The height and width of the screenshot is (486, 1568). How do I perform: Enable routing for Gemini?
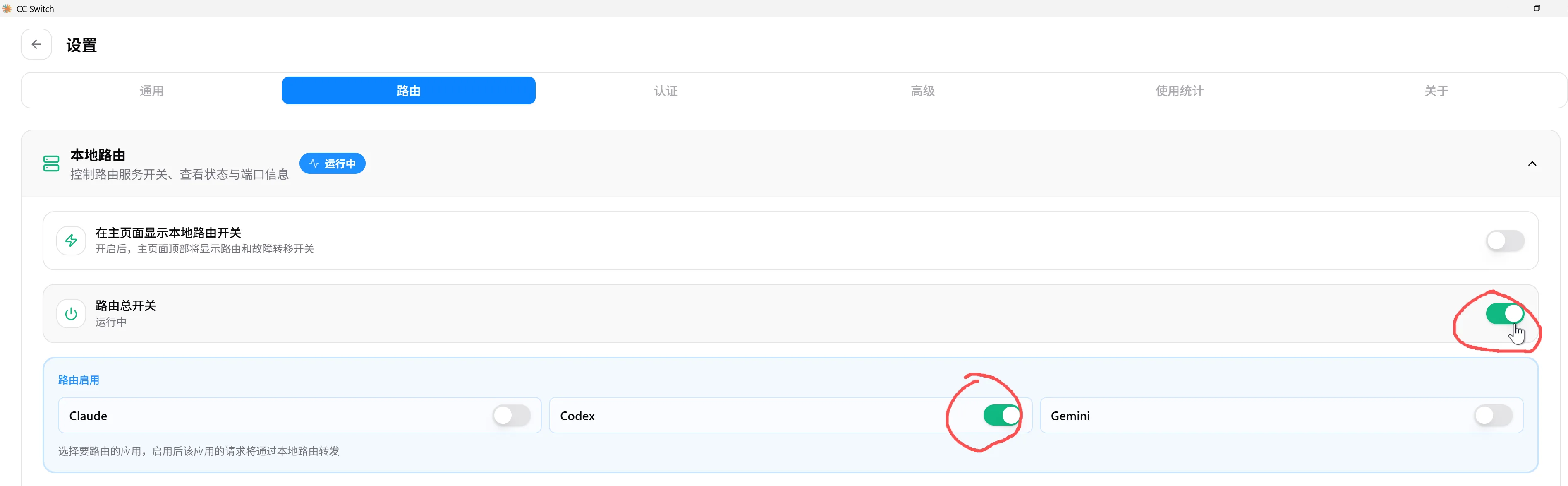point(1493,415)
